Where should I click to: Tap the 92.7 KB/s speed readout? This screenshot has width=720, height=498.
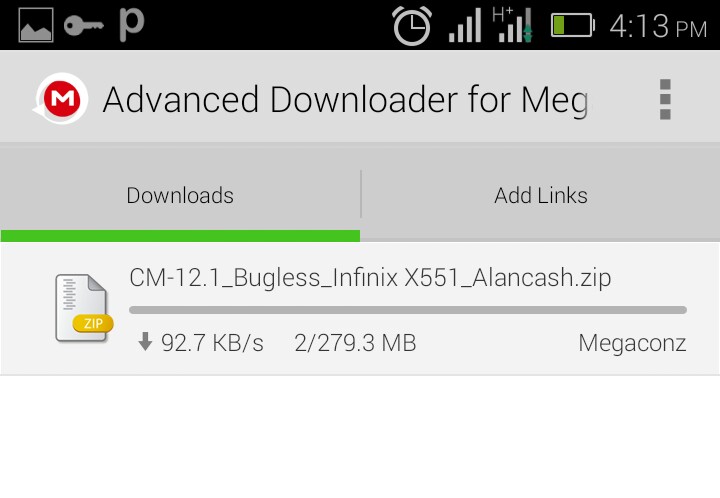tap(212, 343)
